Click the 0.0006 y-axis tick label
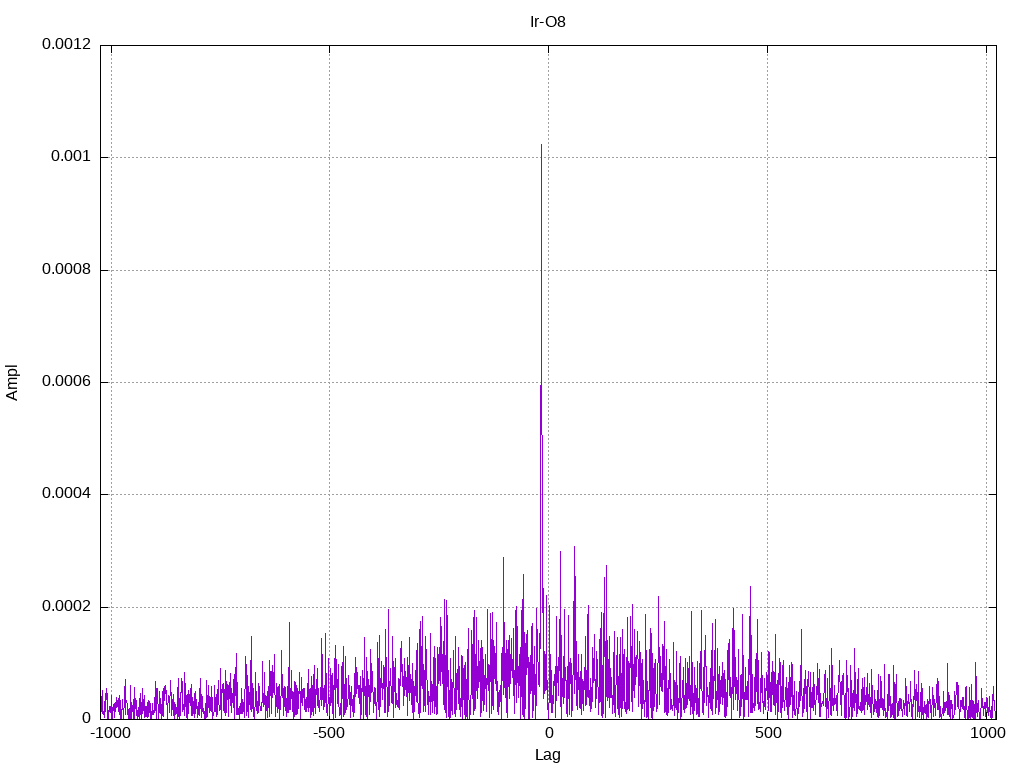 66,382
